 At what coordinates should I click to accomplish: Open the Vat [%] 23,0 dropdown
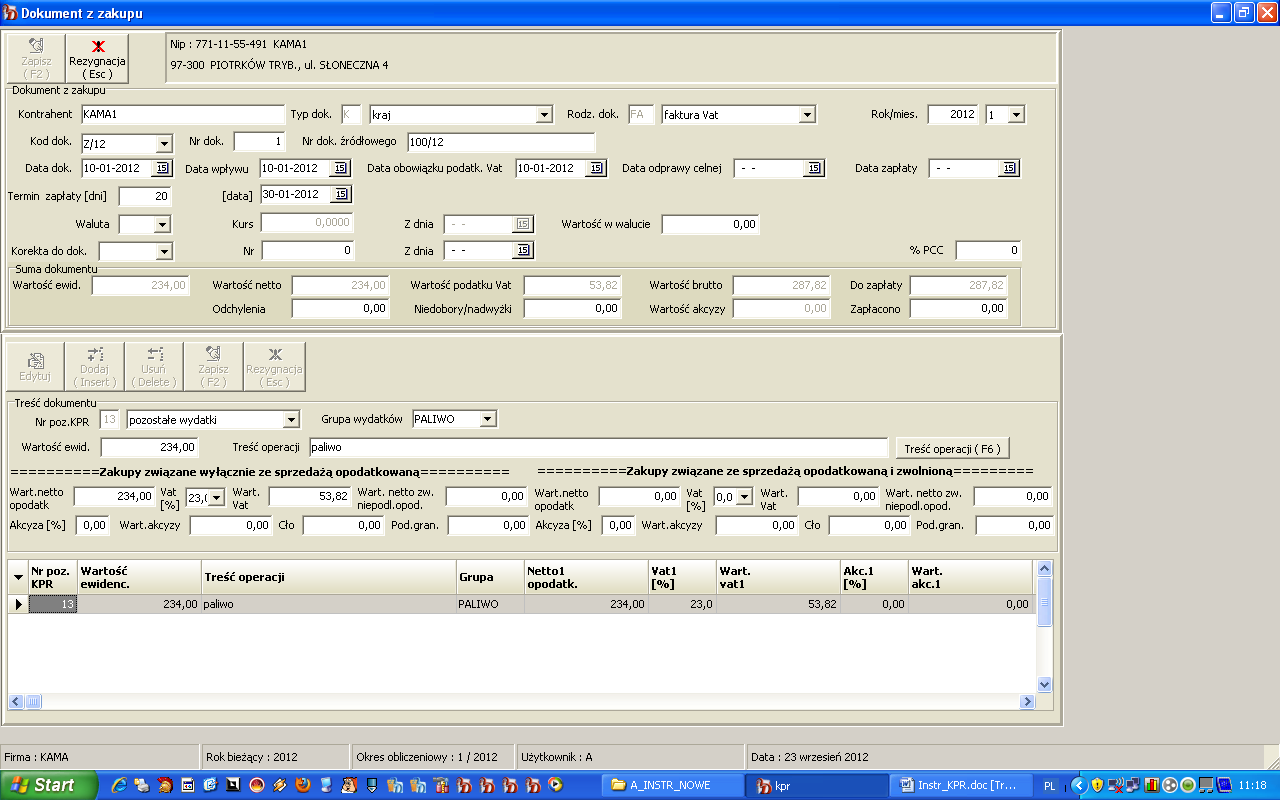[x=217, y=497]
